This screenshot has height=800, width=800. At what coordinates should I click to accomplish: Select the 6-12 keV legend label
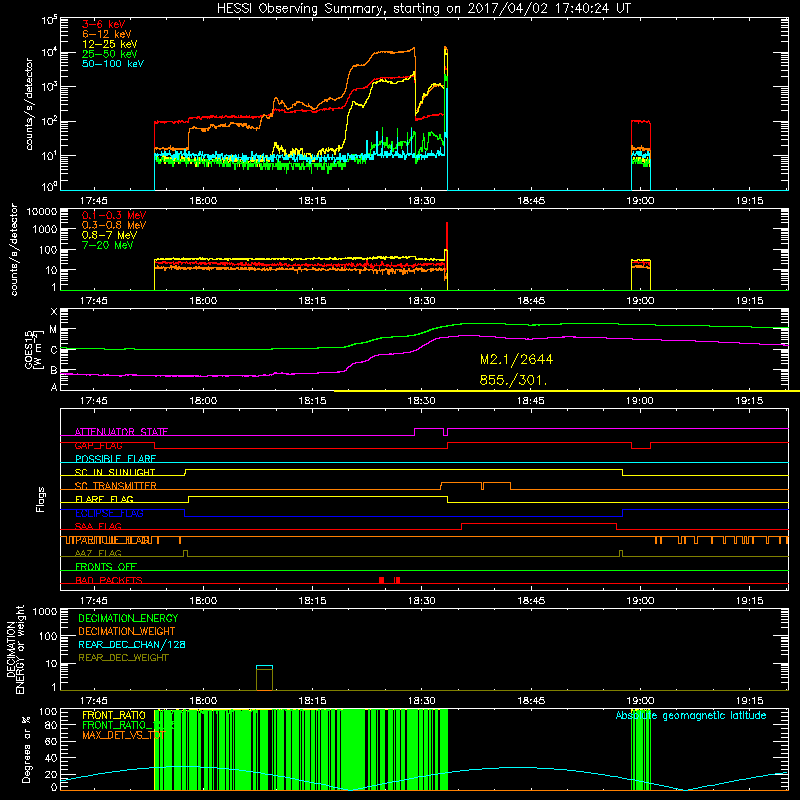pyautogui.click(x=107, y=34)
